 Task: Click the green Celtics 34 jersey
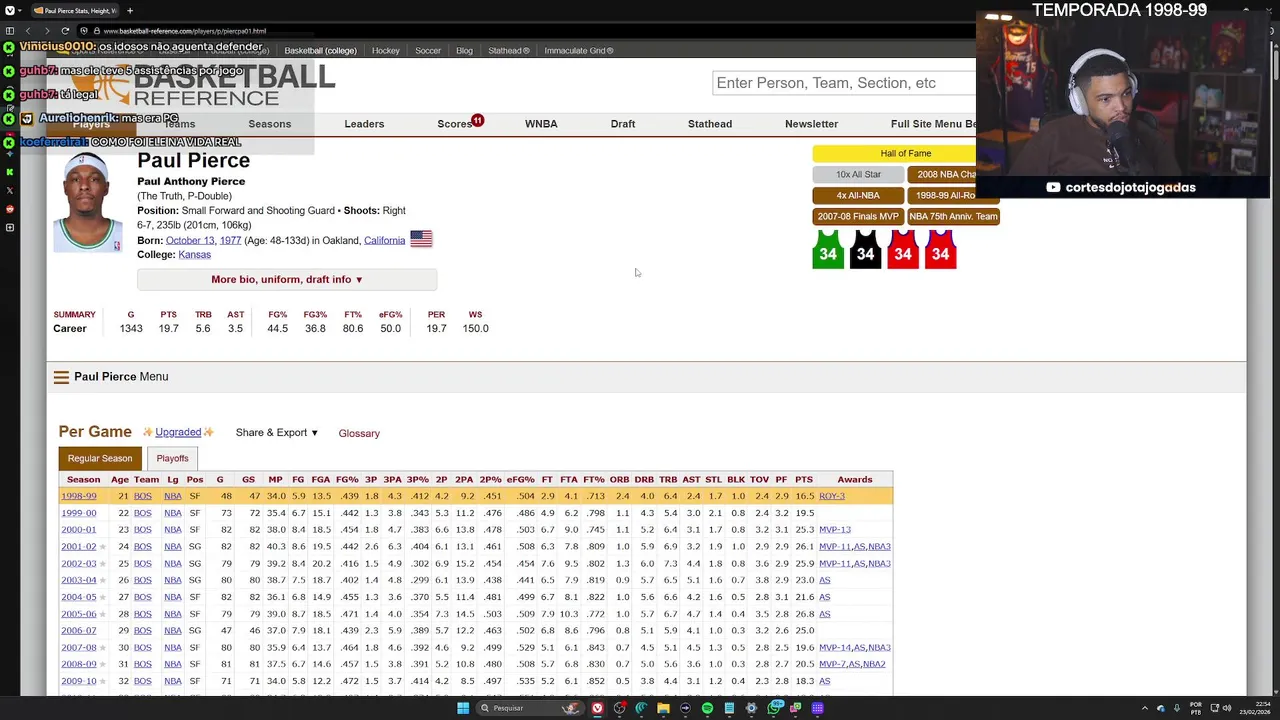(828, 250)
